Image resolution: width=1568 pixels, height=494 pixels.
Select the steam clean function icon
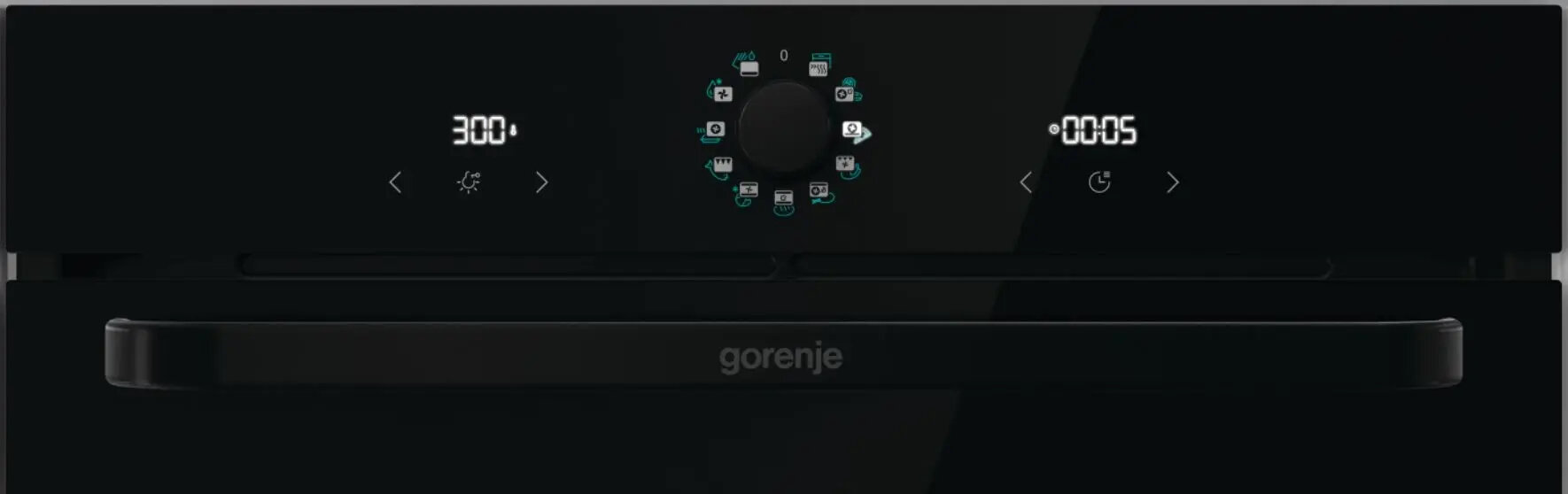pyautogui.click(x=746, y=64)
